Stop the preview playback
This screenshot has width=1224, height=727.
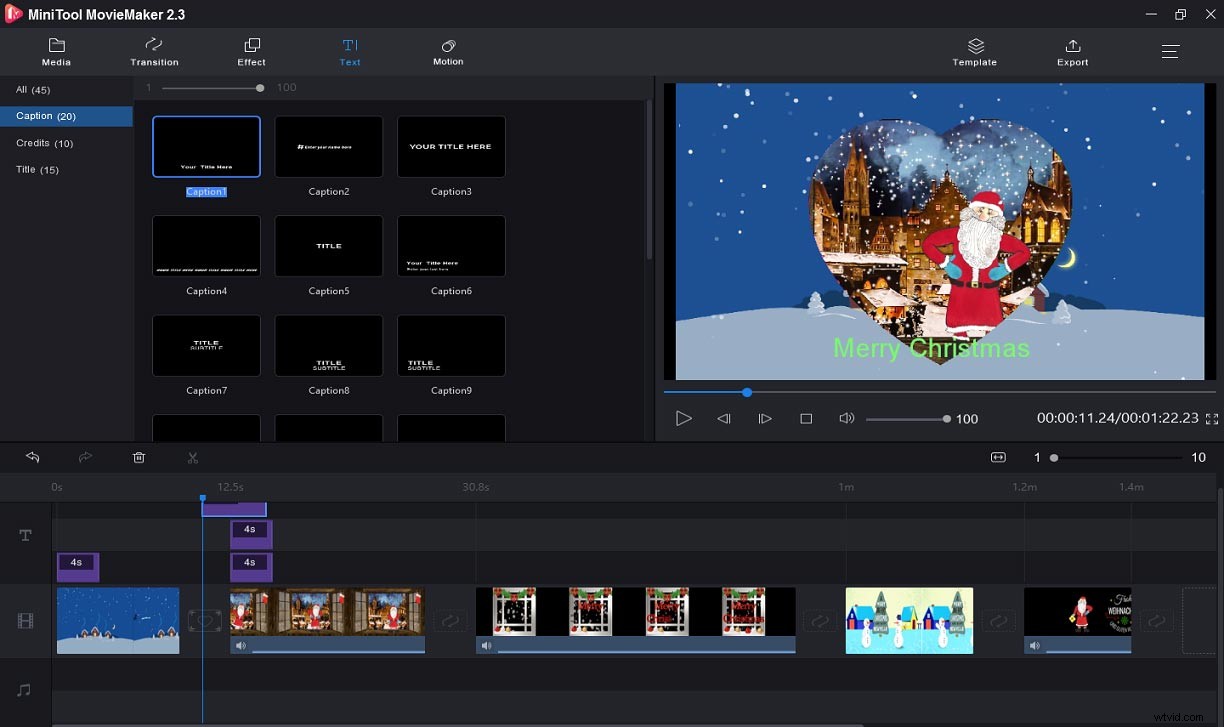[x=806, y=418]
